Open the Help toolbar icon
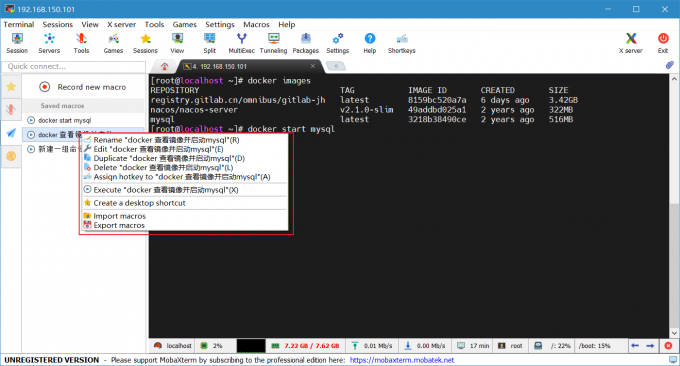Screen dimensions: 680x366 pyautogui.click(x=369, y=43)
